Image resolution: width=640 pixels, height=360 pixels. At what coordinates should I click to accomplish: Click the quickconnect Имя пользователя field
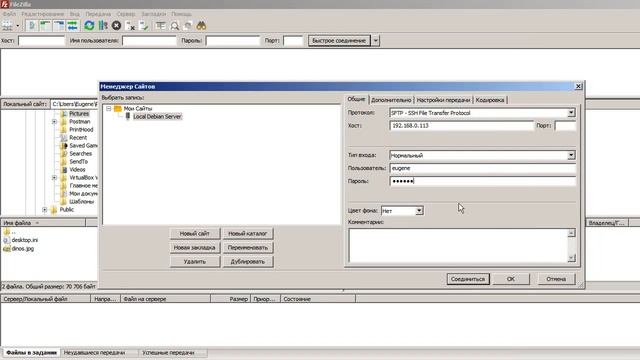[149, 41]
